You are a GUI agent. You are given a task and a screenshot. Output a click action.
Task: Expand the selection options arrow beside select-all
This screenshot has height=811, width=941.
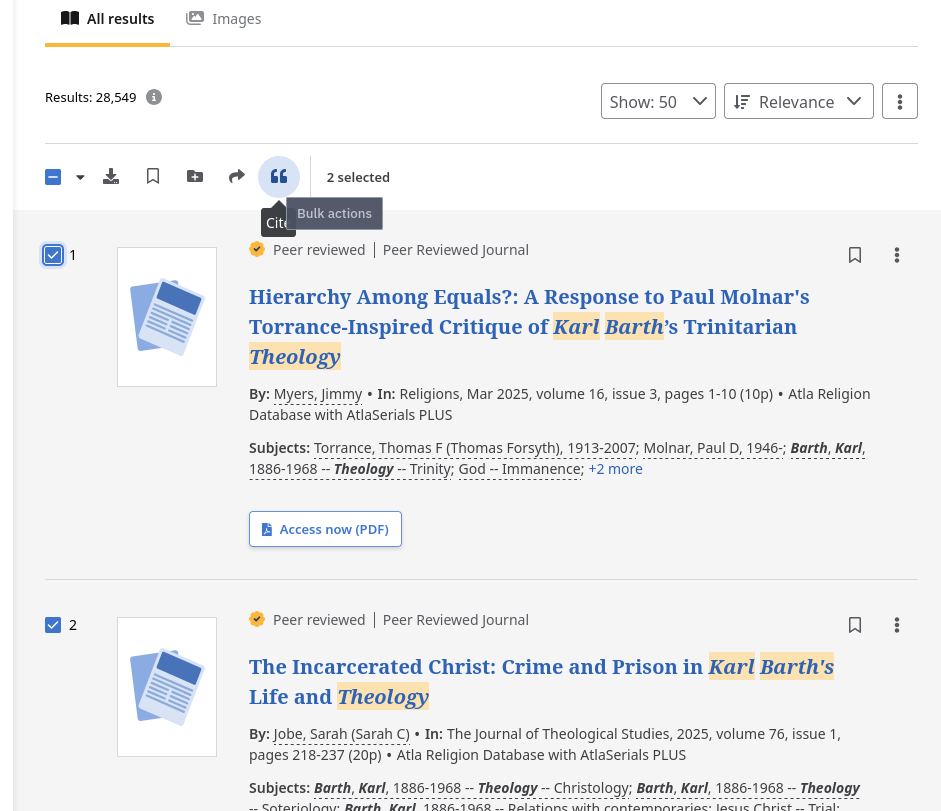(x=80, y=176)
